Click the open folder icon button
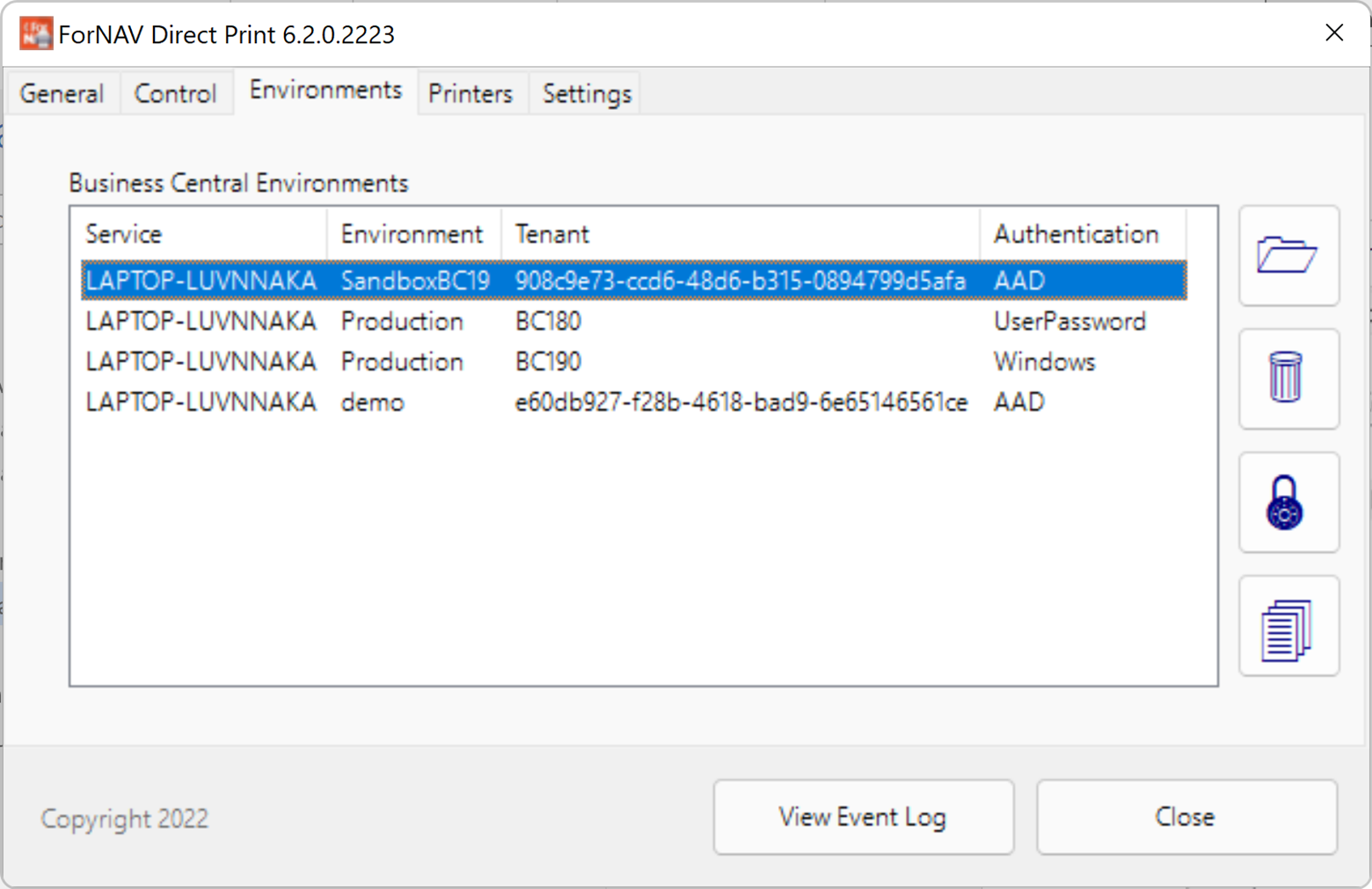 [x=1288, y=256]
